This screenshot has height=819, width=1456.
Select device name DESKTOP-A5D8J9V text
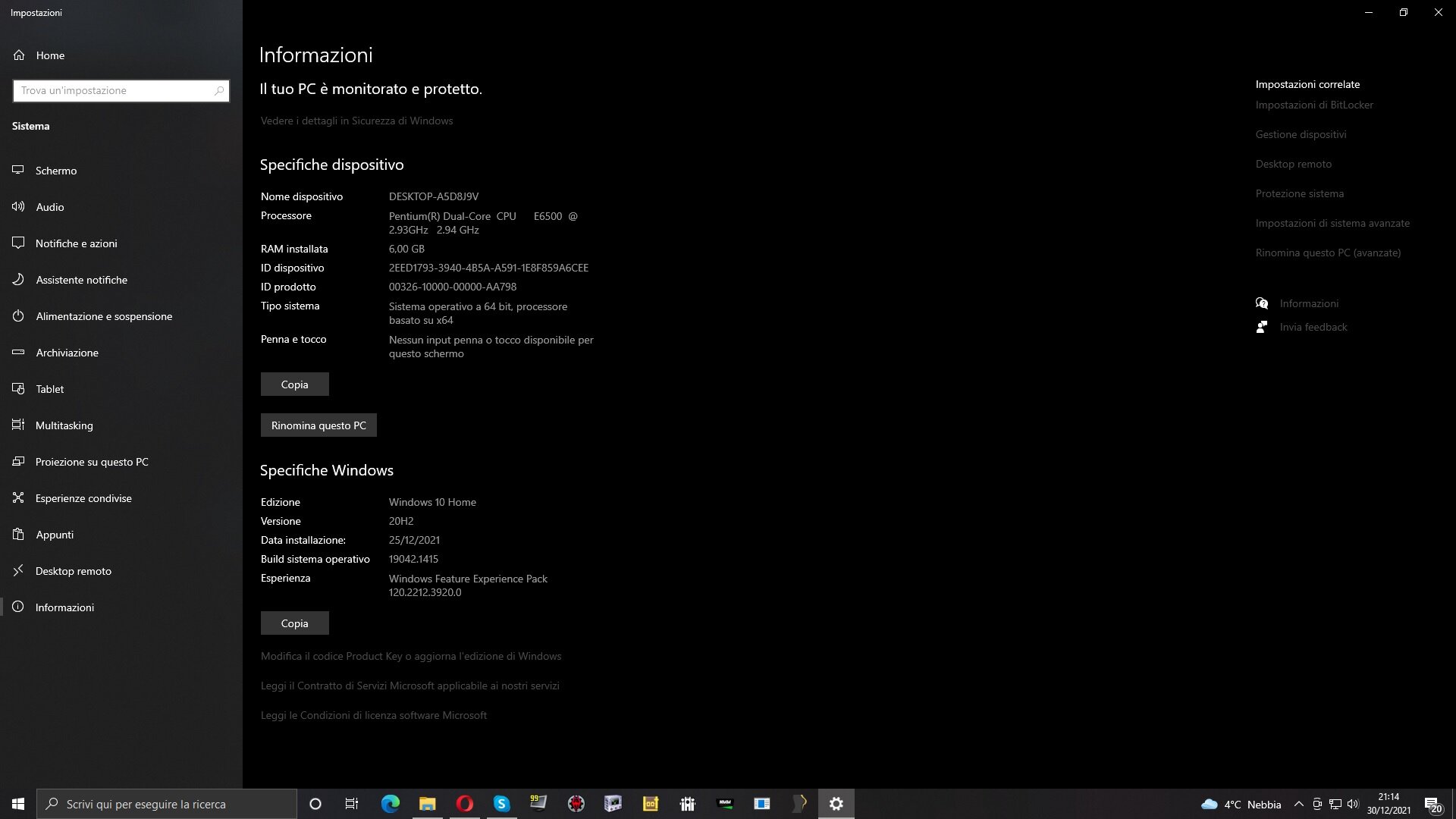tap(434, 196)
